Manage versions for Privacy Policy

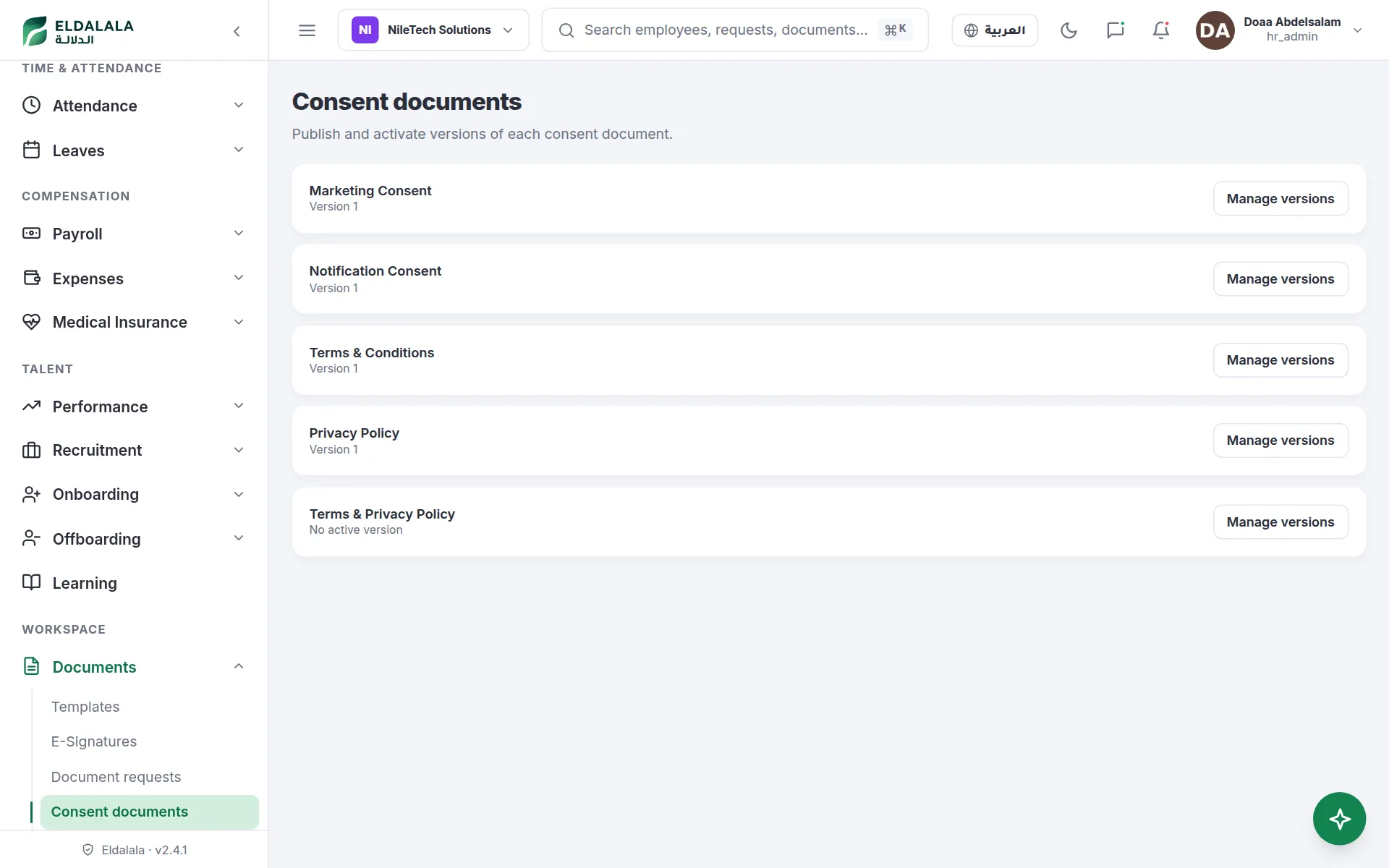point(1280,440)
